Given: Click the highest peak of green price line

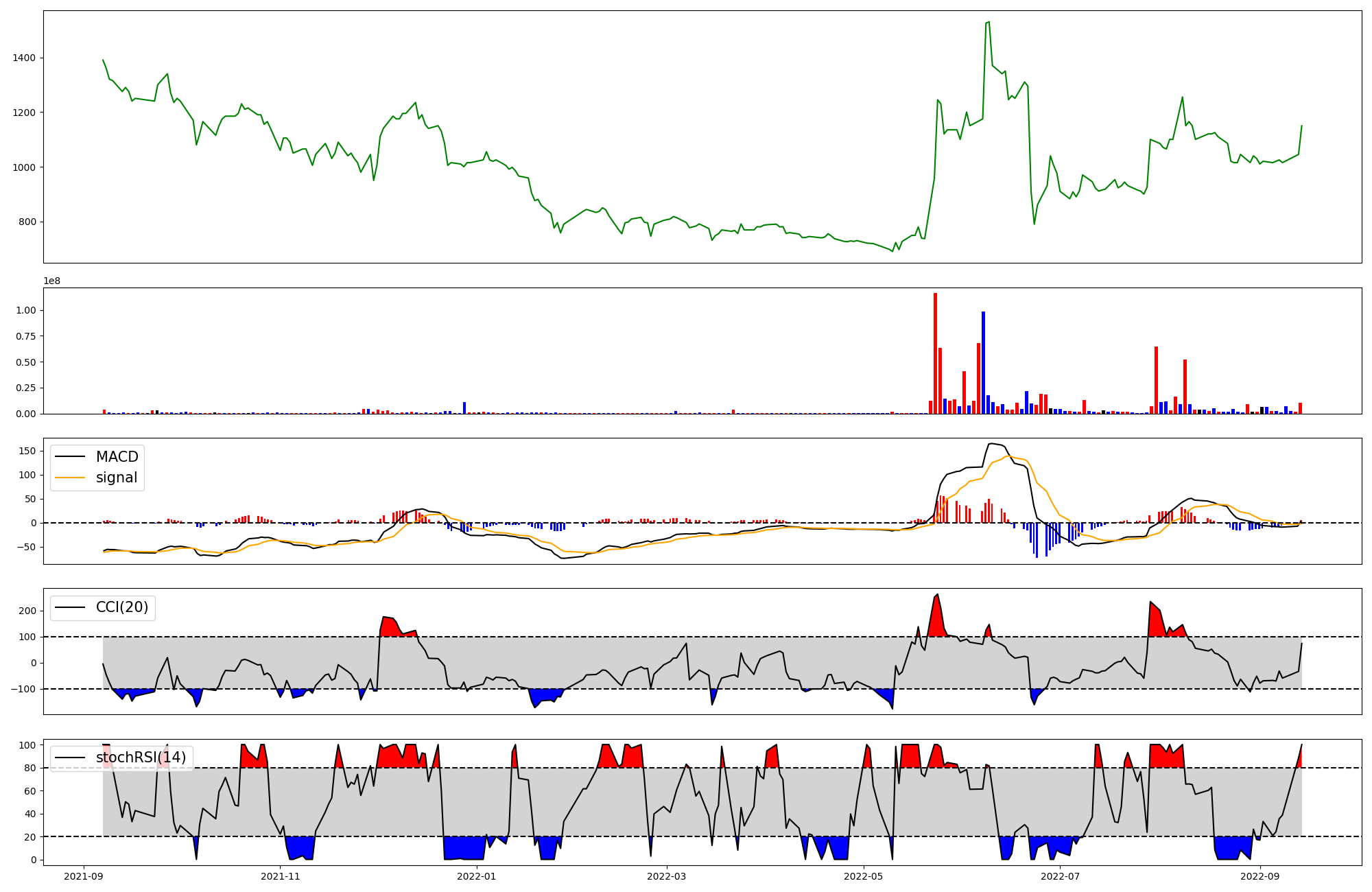Looking at the screenshot, I should click(x=988, y=23).
